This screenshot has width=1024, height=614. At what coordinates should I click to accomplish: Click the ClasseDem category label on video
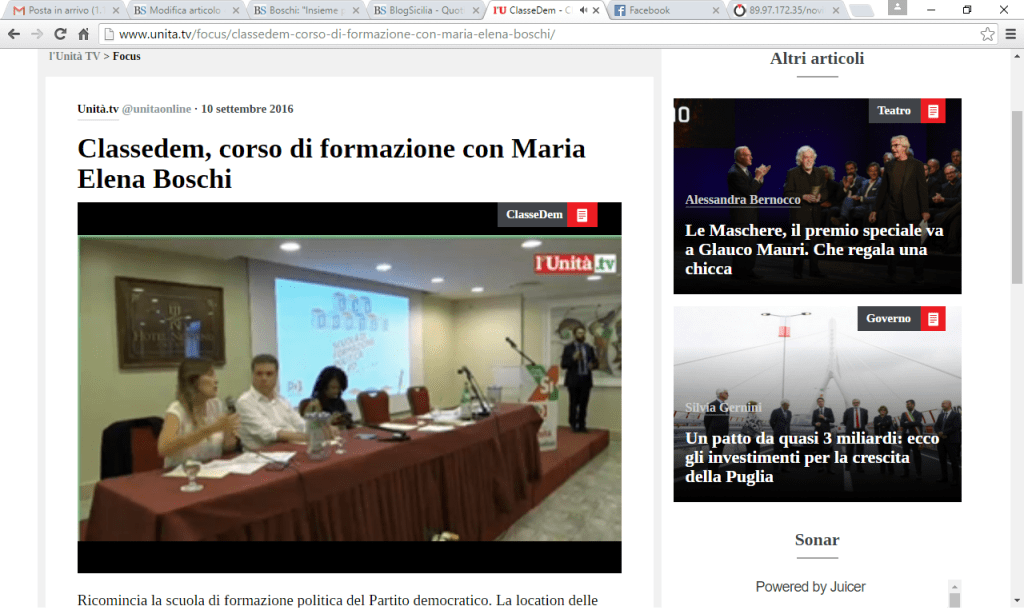[x=533, y=215]
